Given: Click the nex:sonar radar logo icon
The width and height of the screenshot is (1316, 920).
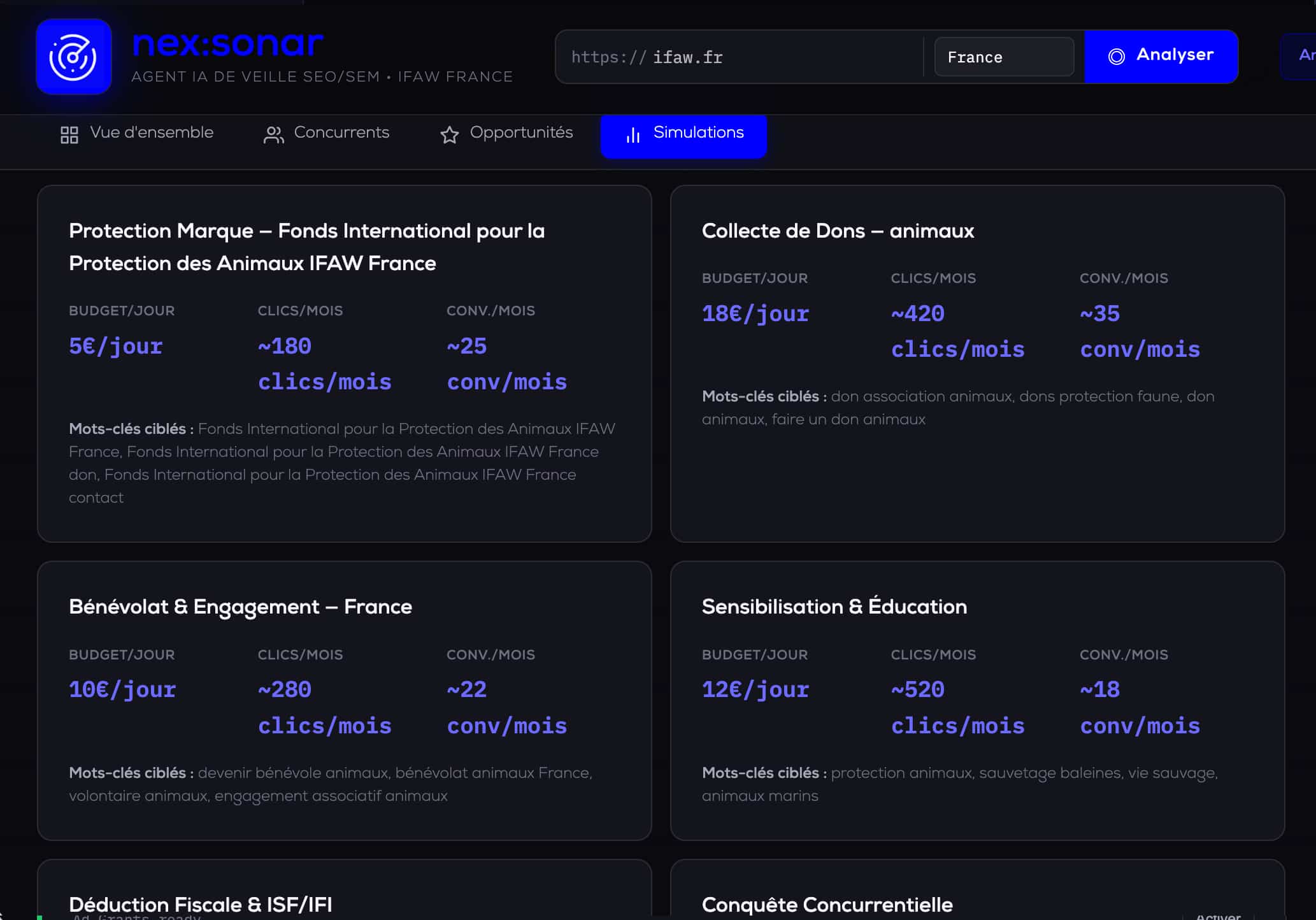Looking at the screenshot, I should [x=74, y=57].
